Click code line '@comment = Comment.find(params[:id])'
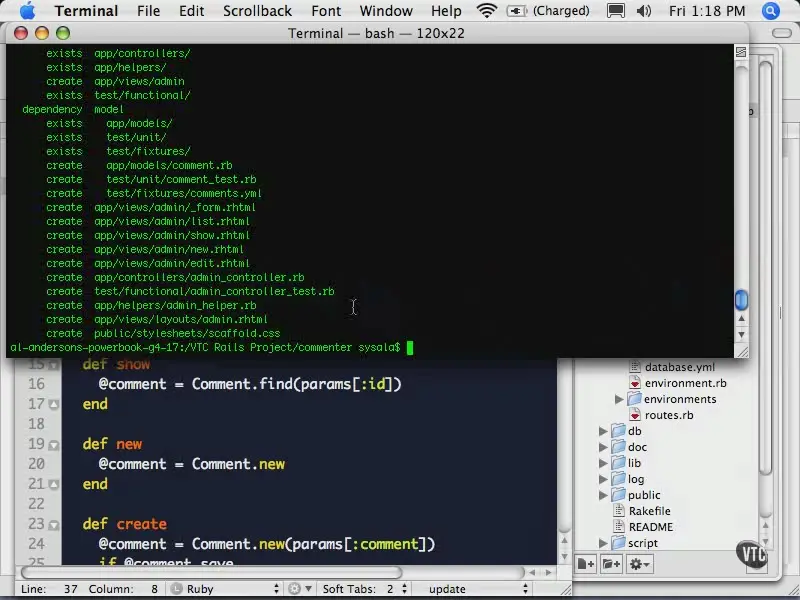Viewport: 800px width, 600px height. pos(250,384)
